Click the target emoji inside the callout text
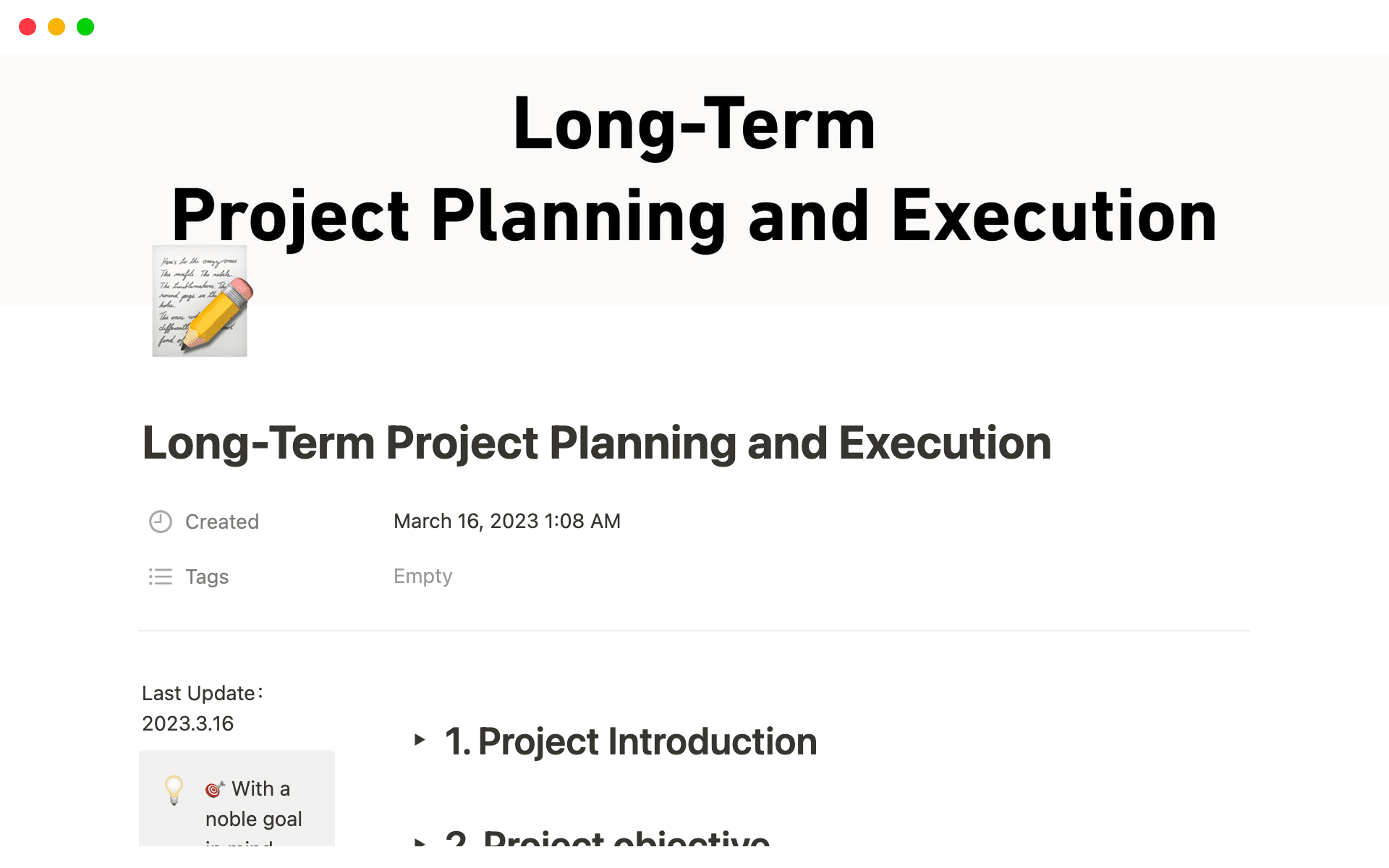The width and height of the screenshot is (1389, 868). (x=215, y=790)
